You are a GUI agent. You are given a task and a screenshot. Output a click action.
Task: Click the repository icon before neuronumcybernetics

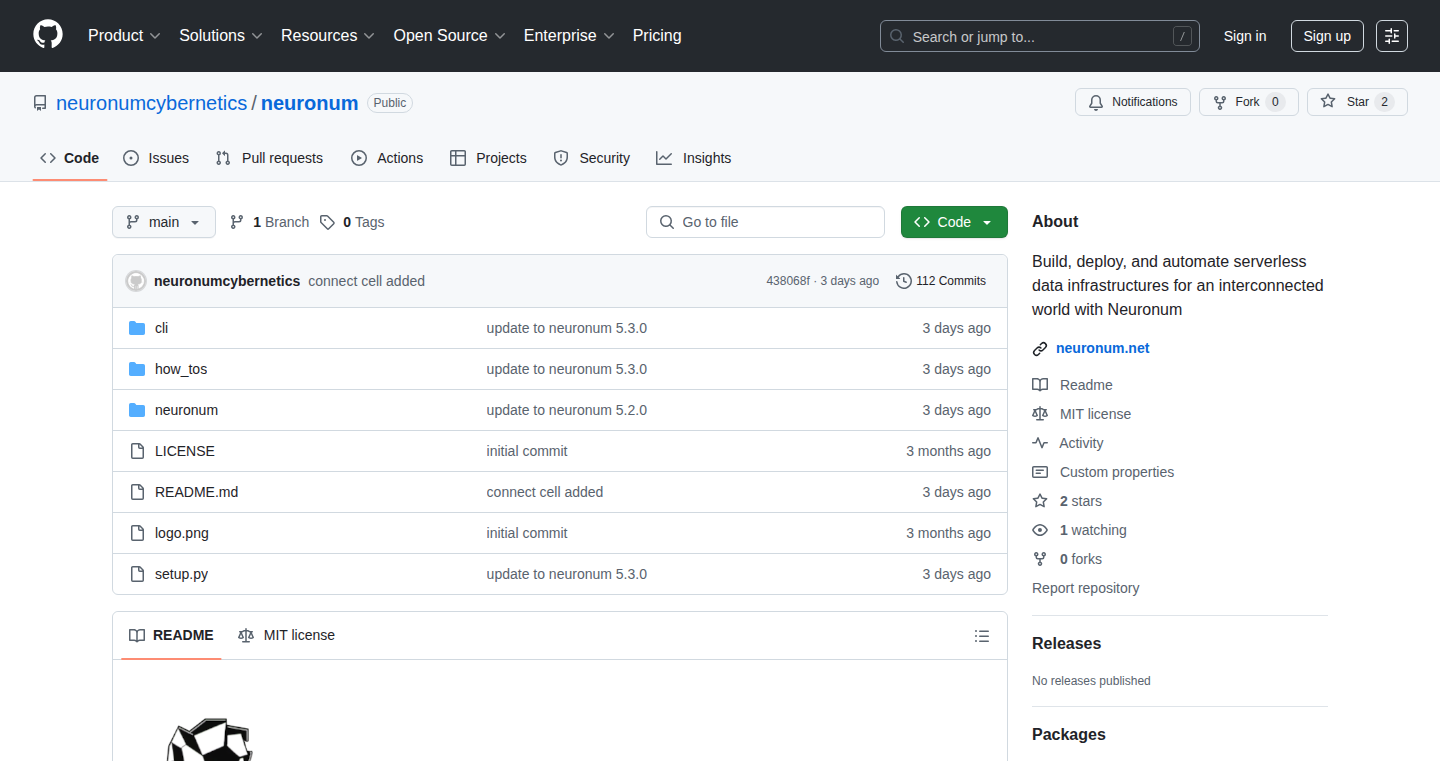tap(40, 103)
